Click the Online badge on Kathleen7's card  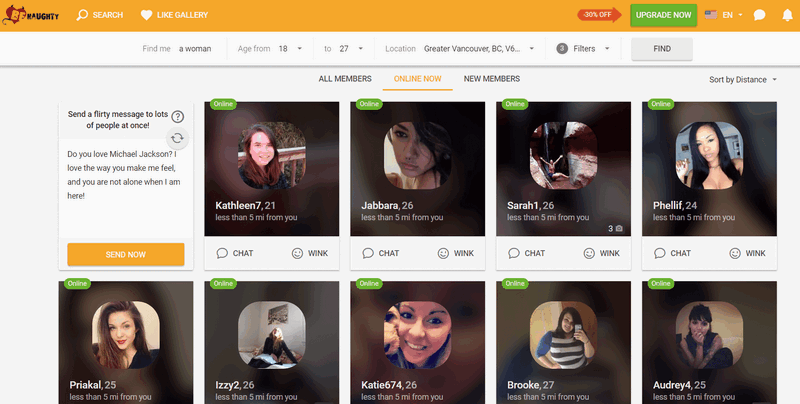223,104
